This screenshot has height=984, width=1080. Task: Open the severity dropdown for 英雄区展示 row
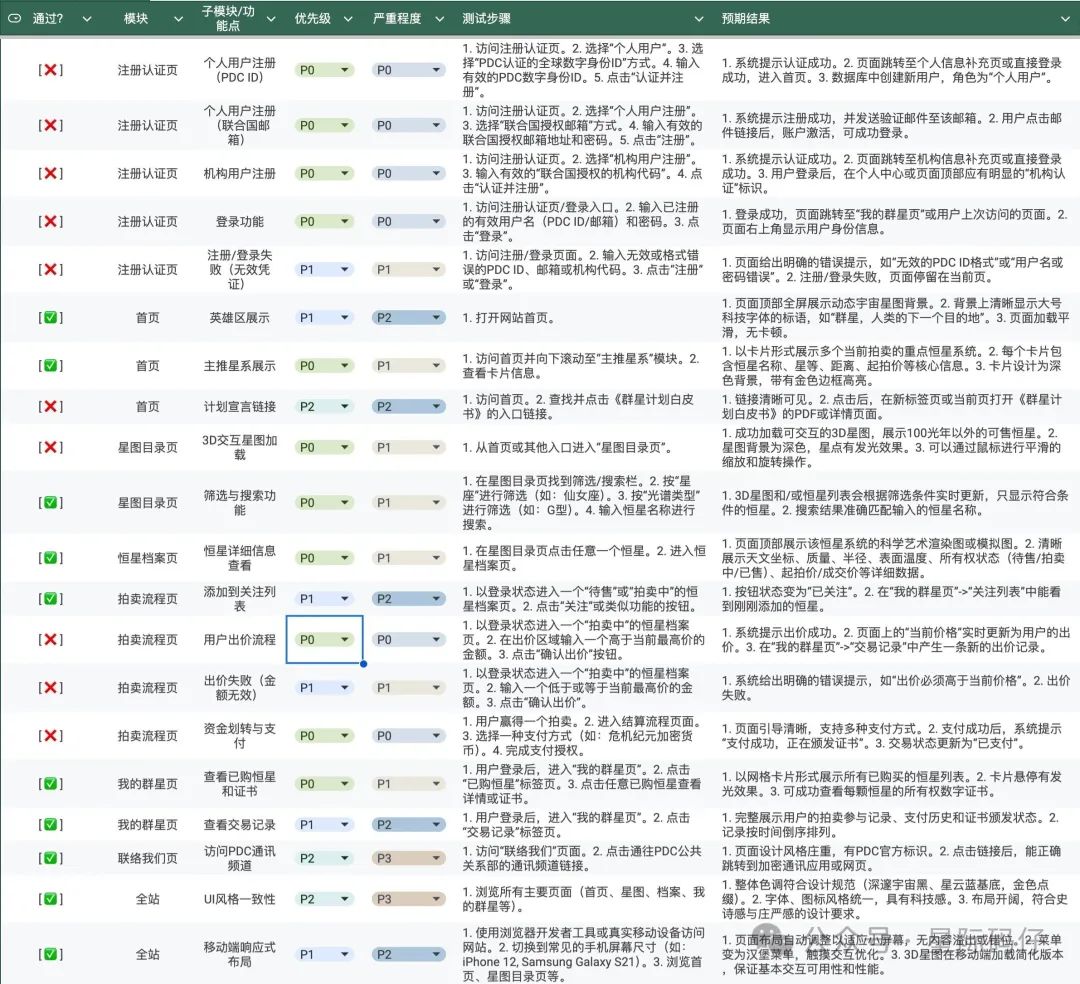(407, 318)
